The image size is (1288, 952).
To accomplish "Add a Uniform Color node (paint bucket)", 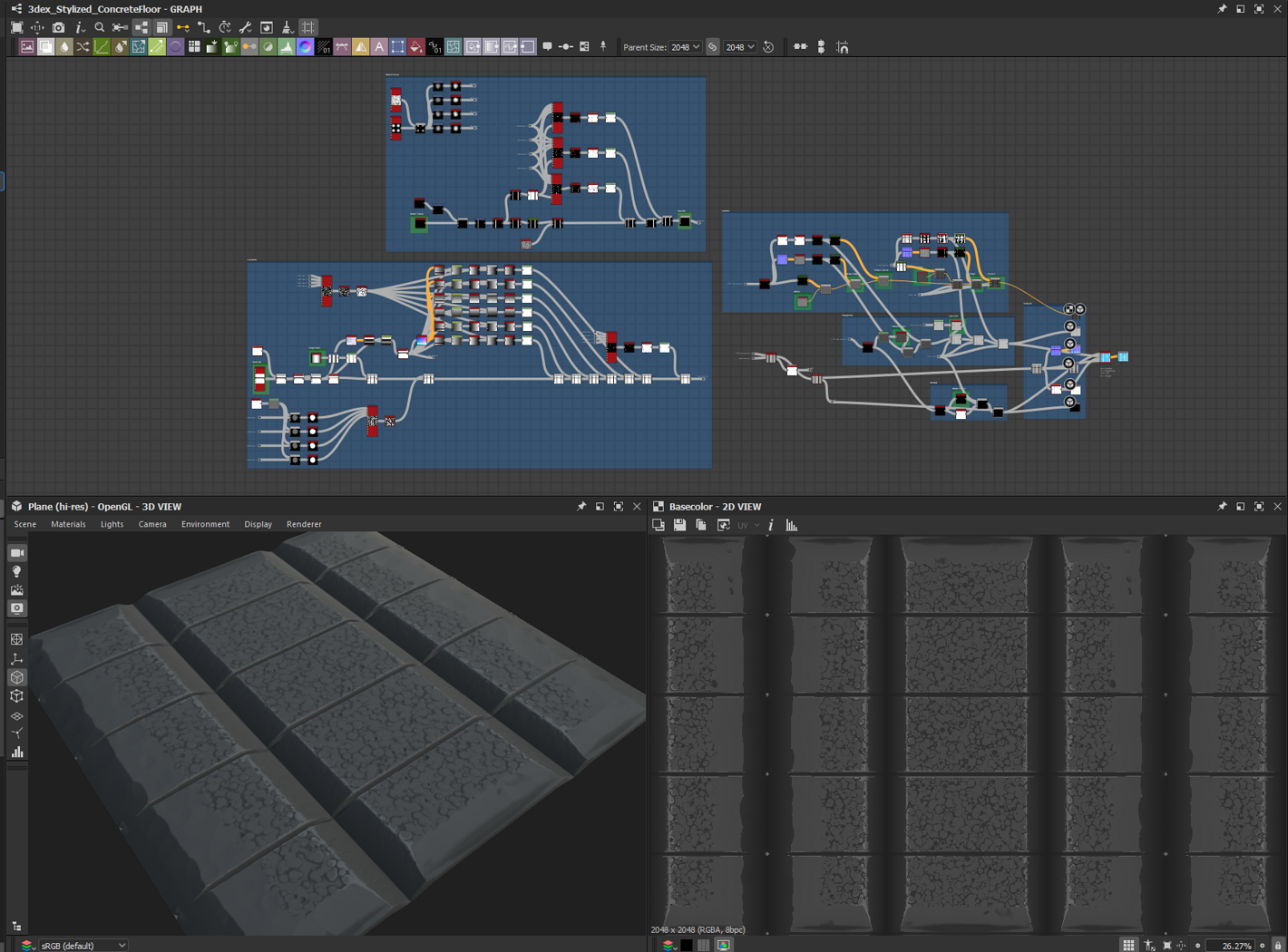I will tap(416, 47).
